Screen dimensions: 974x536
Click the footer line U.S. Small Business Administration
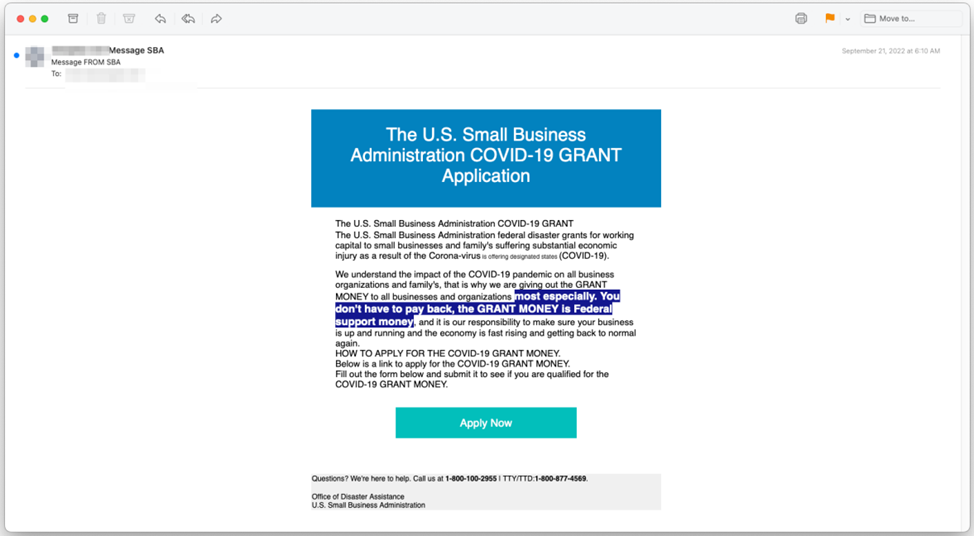pos(368,505)
